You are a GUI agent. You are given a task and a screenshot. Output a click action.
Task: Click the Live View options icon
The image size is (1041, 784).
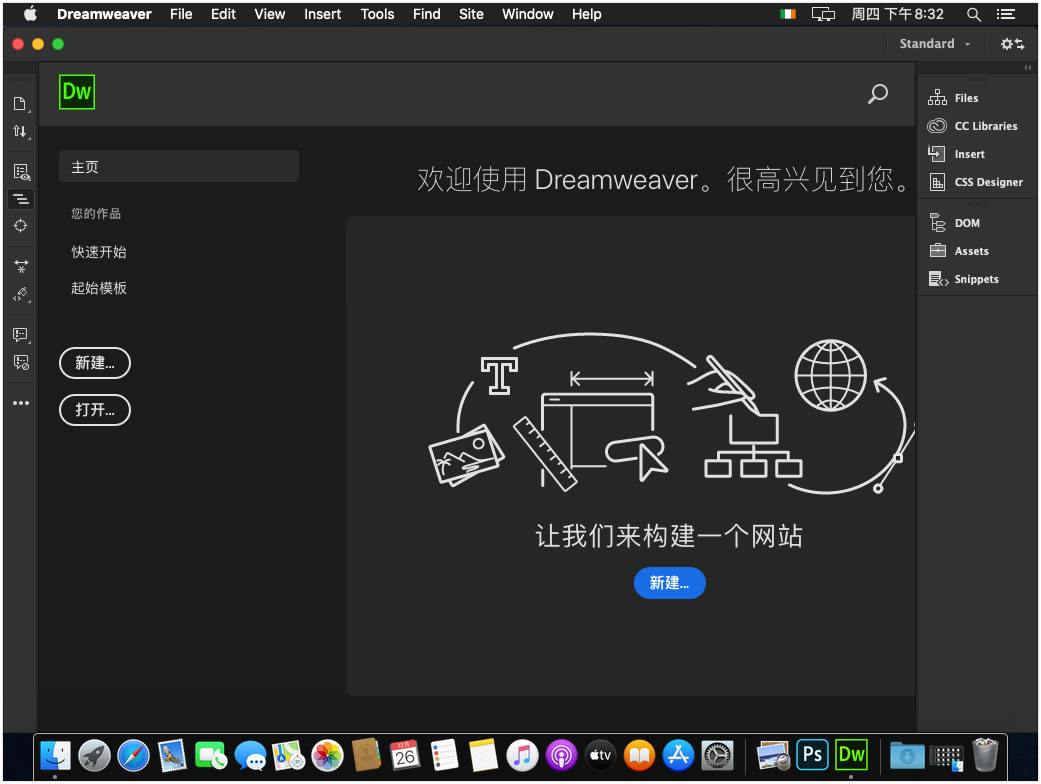point(21,173)
